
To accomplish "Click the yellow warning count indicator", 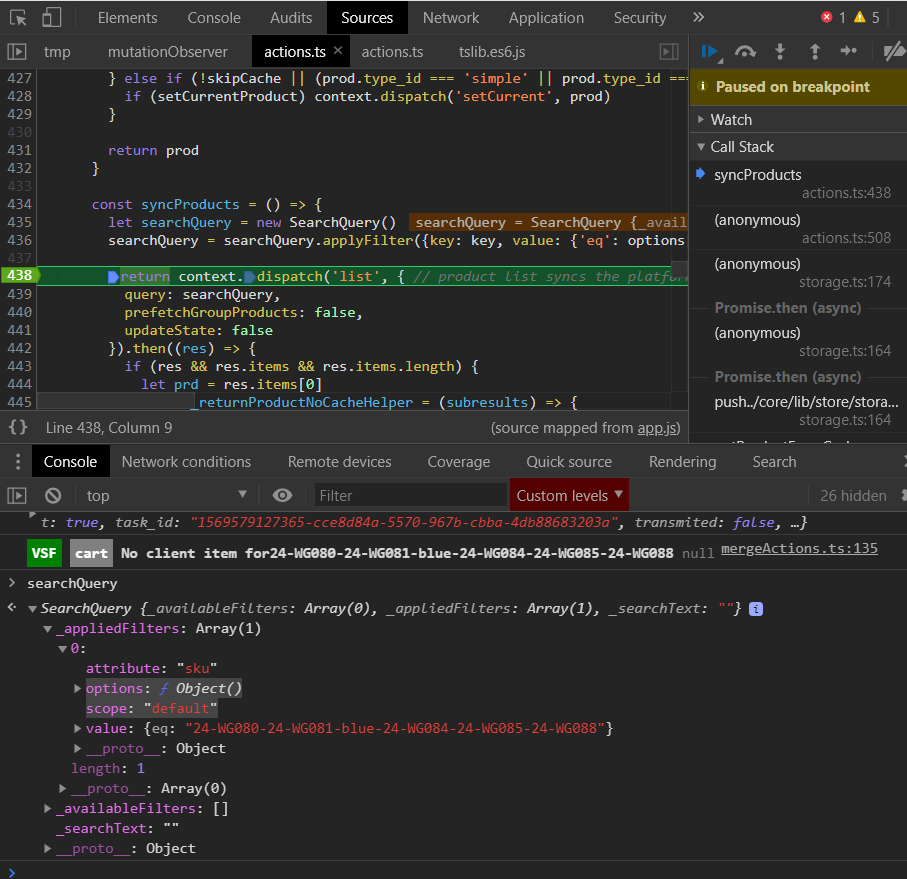I will click(867, 17).
